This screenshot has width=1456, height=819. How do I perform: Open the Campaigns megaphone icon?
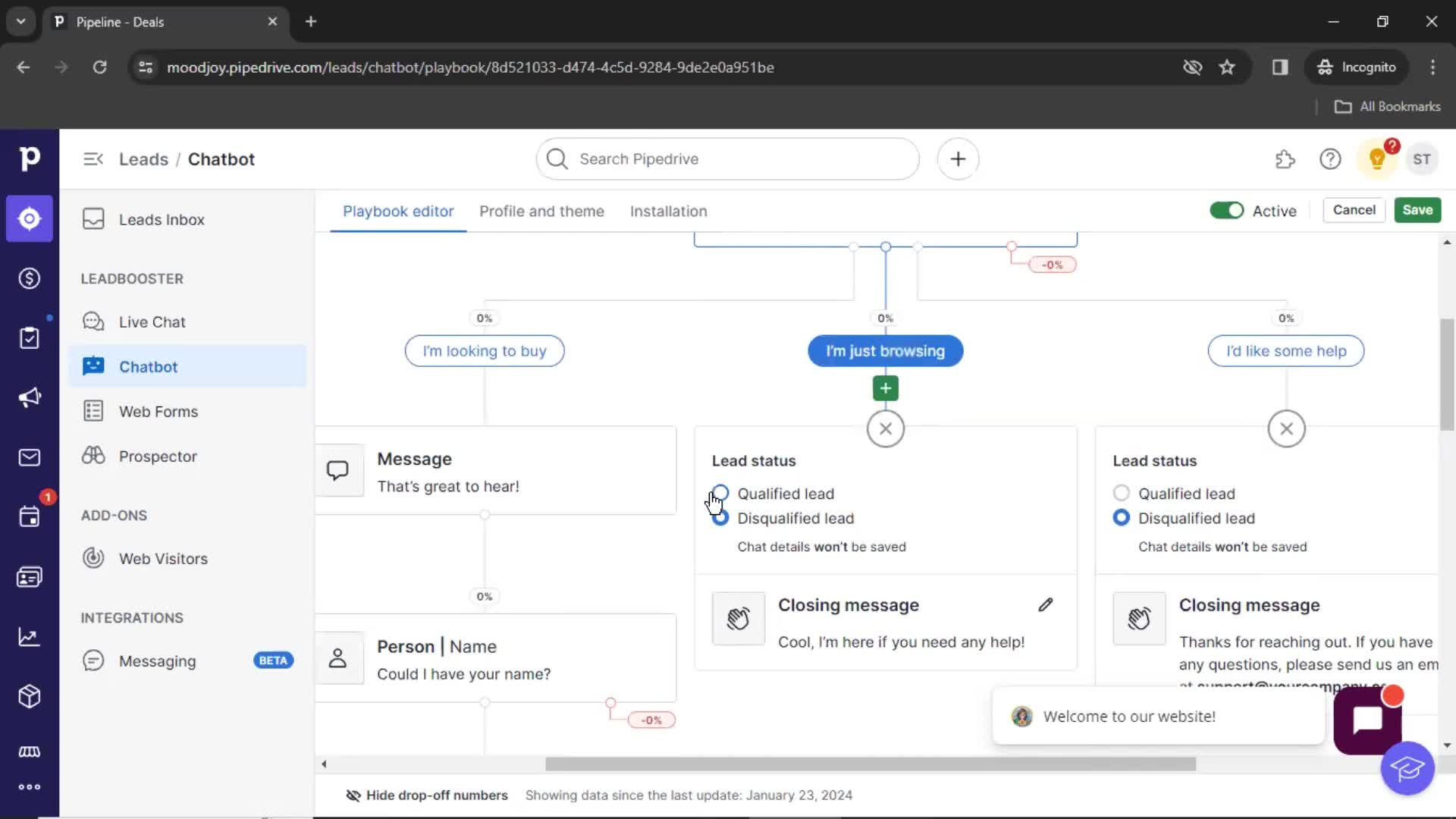click(x=29, y=397)
